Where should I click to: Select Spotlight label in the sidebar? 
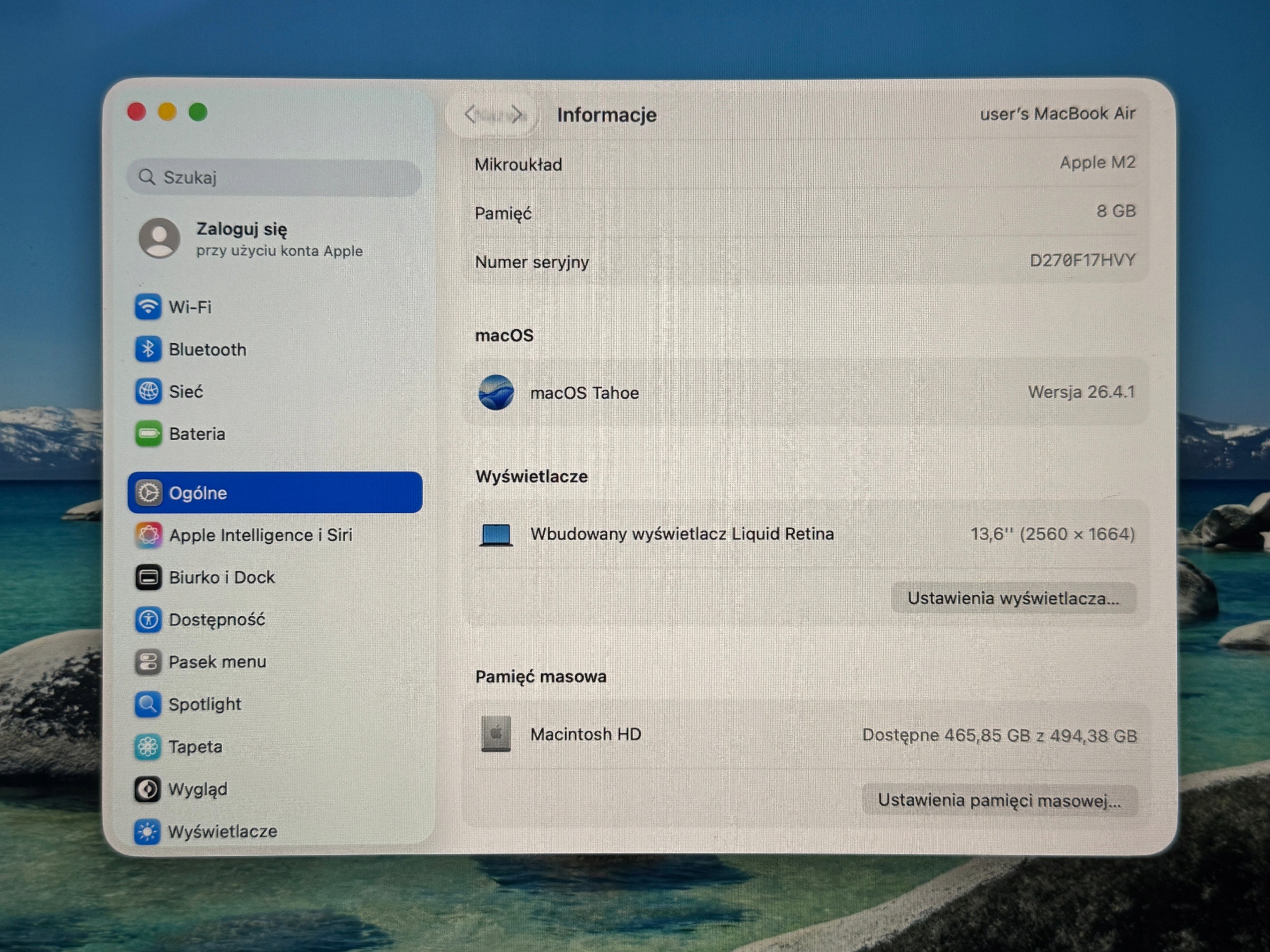[205, 705]
